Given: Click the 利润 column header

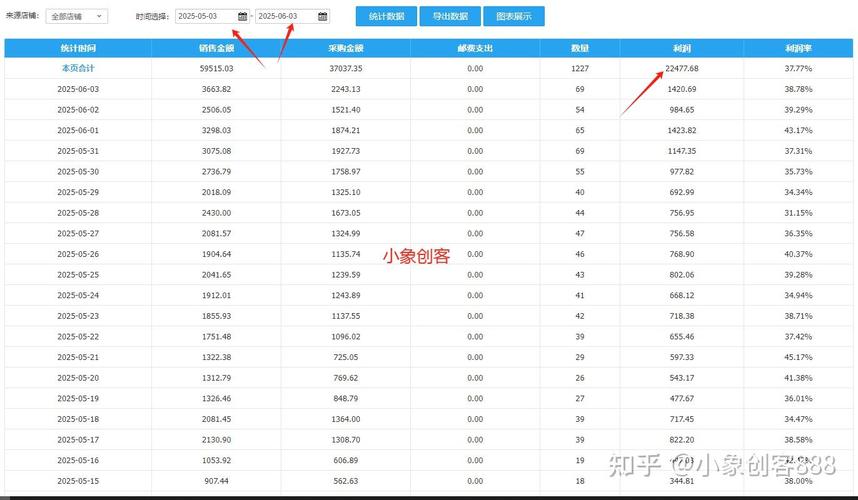Looking at the screenshot, I should click(x=682, y=48).
